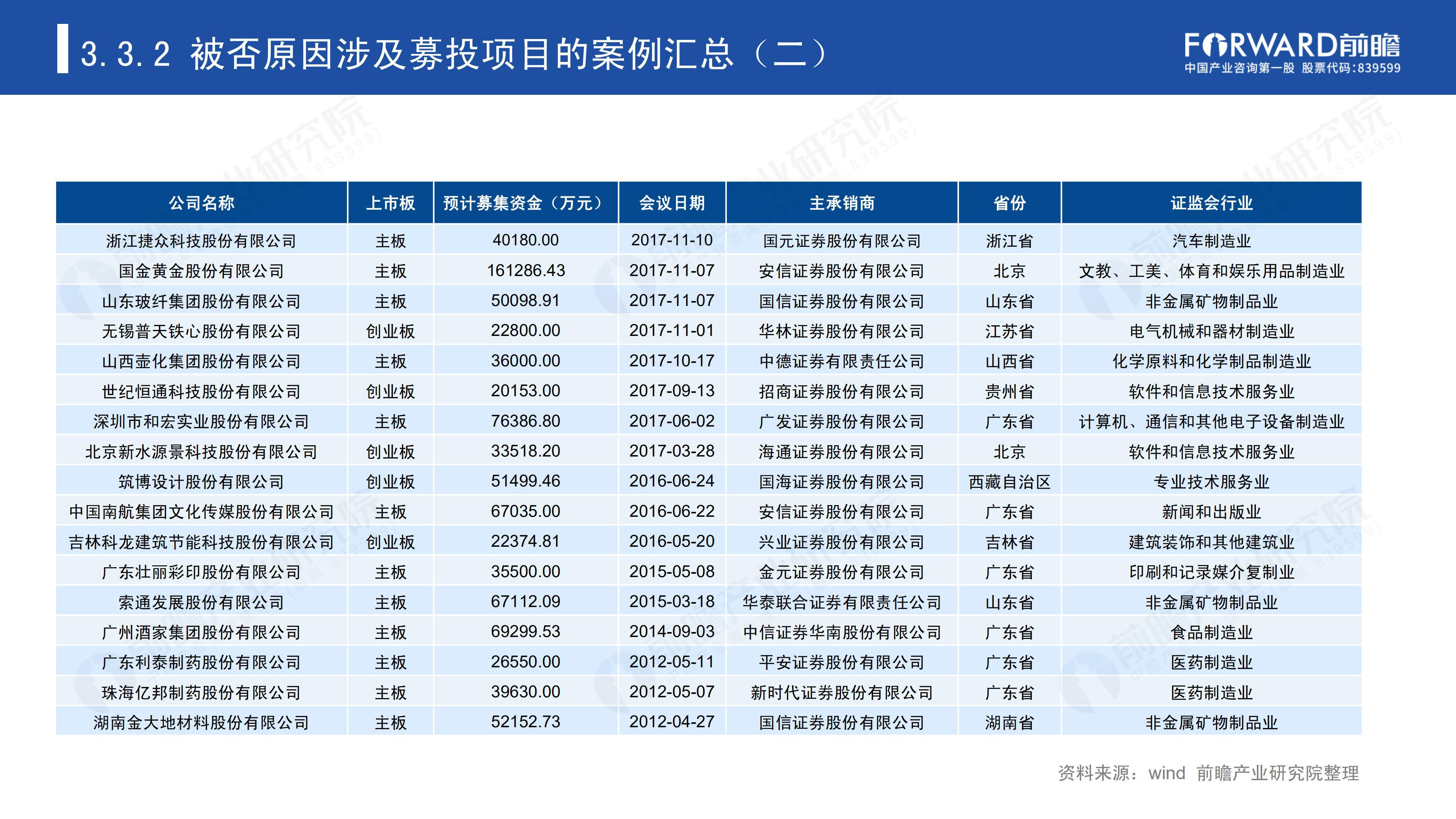Select the 浙江捷众科技股份有限公司 cell
The width and height of the screenshot is (1456, 819).
point(201,241)
